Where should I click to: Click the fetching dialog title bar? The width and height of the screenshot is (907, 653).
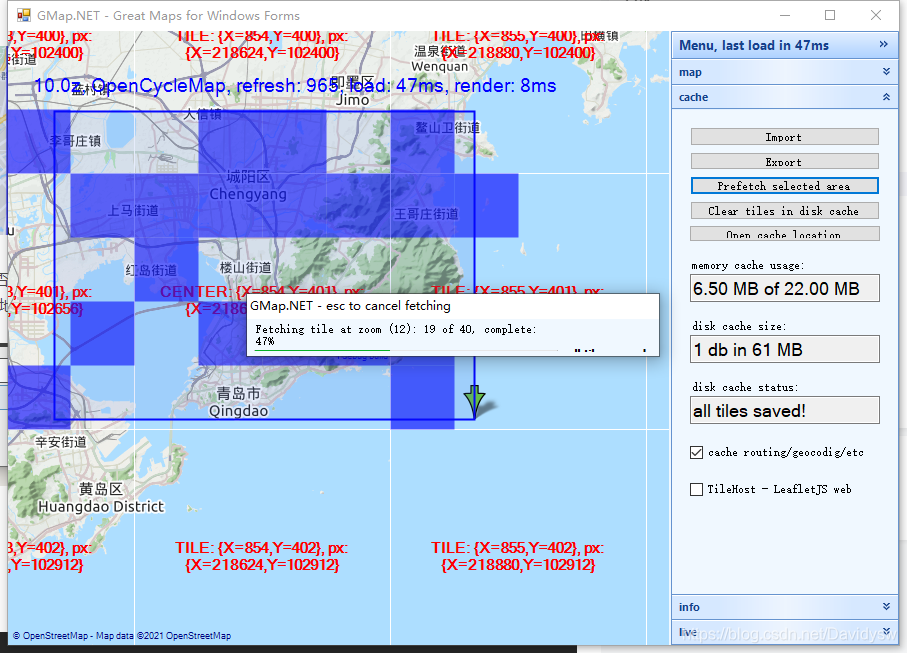pyautogui.click(x=453, y=306)
